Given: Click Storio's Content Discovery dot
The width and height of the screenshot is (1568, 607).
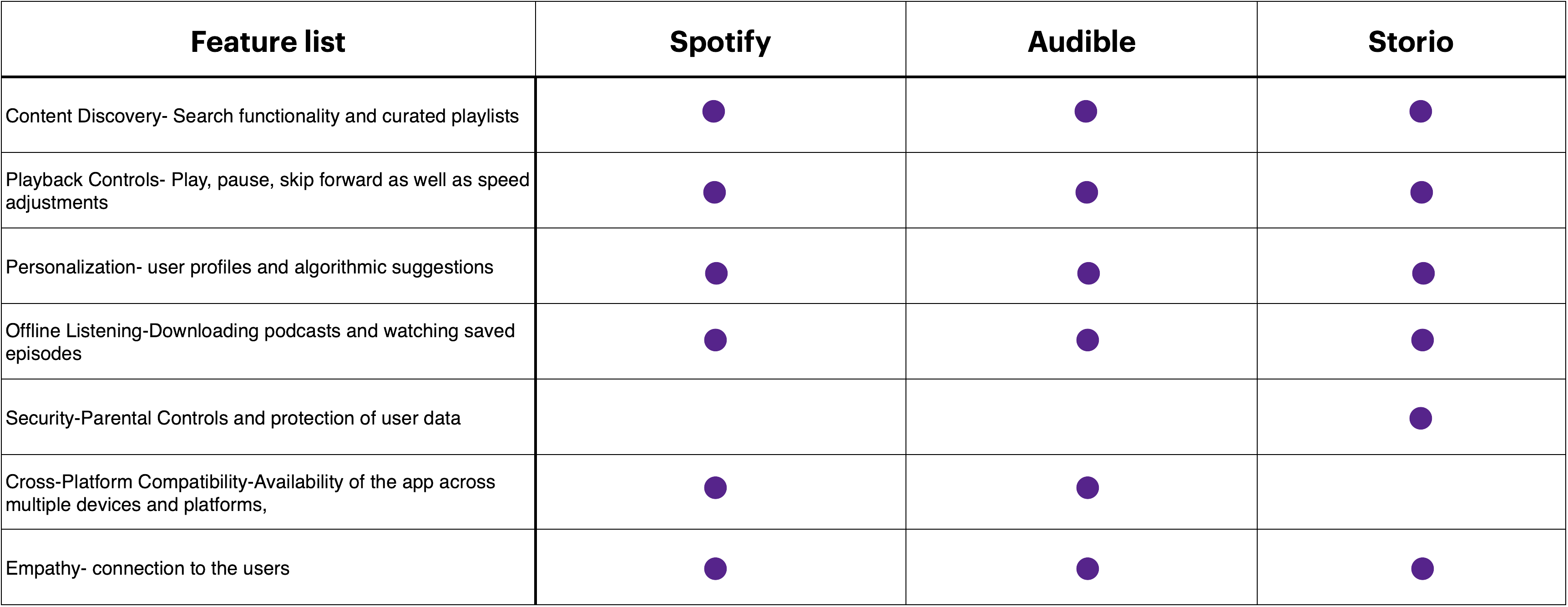Looking at the screenshot, I should [1421, 111].
